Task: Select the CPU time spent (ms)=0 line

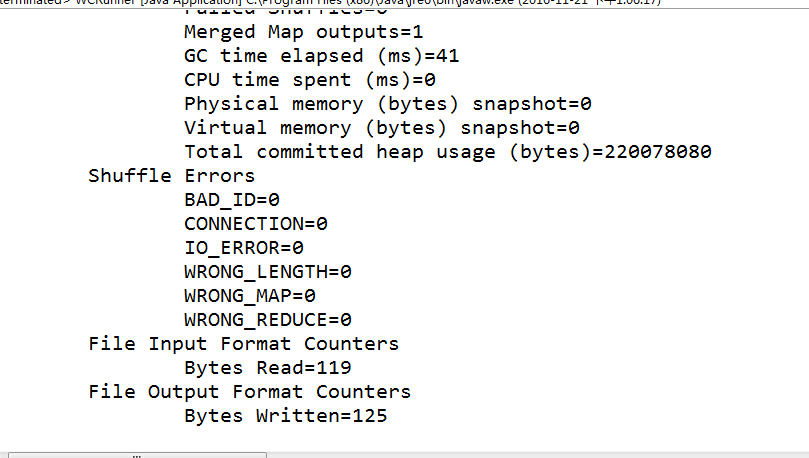Action: pyautogui.click(x=309, y=80)
